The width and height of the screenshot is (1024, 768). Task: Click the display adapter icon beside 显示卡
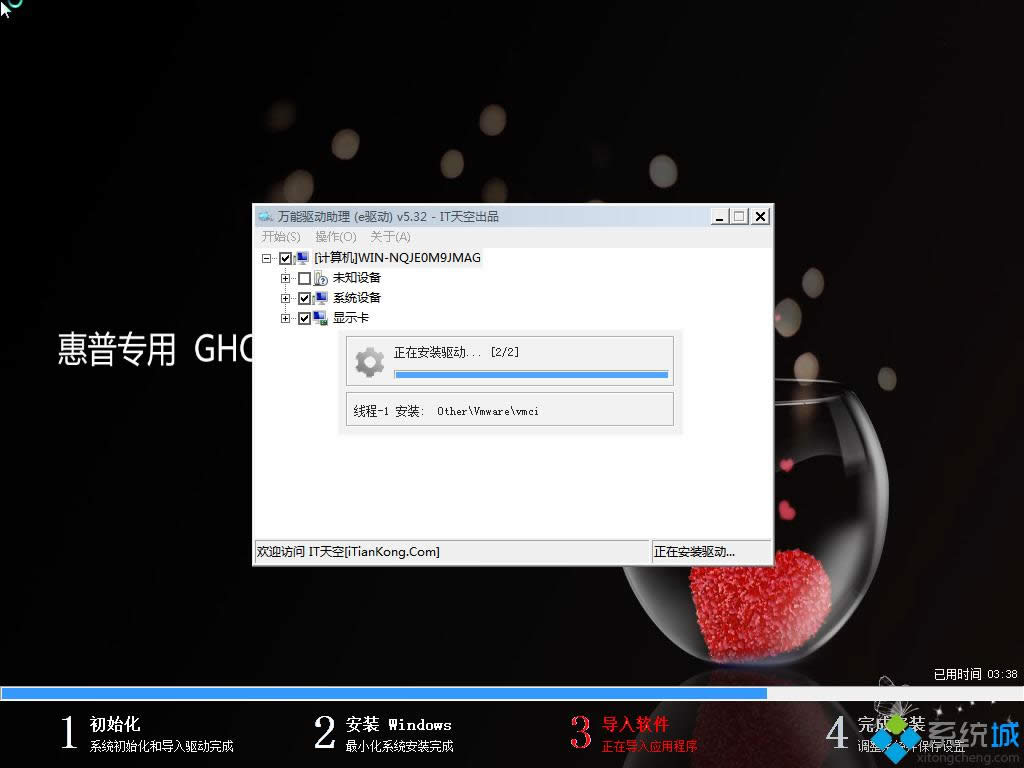click(x=320, y=318)
